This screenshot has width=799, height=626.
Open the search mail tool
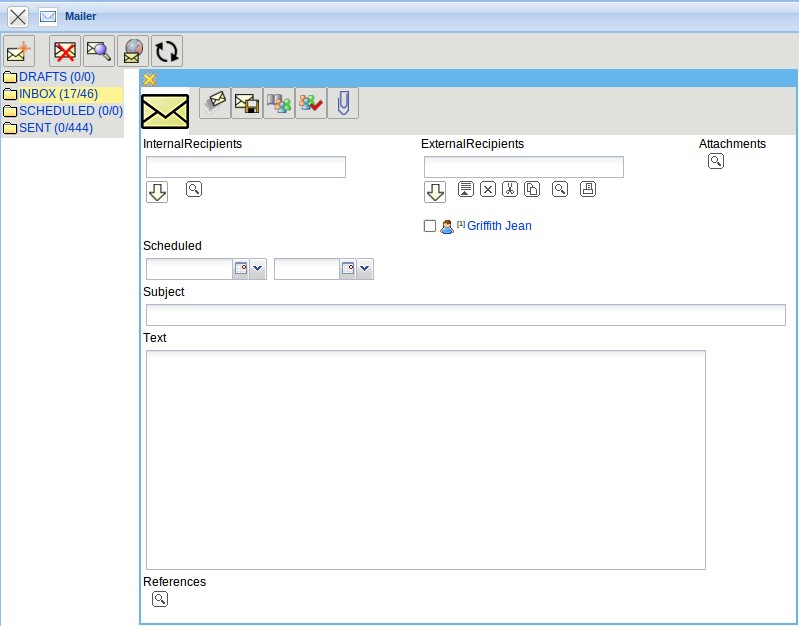pyautogui.click(x=99, y=51)
